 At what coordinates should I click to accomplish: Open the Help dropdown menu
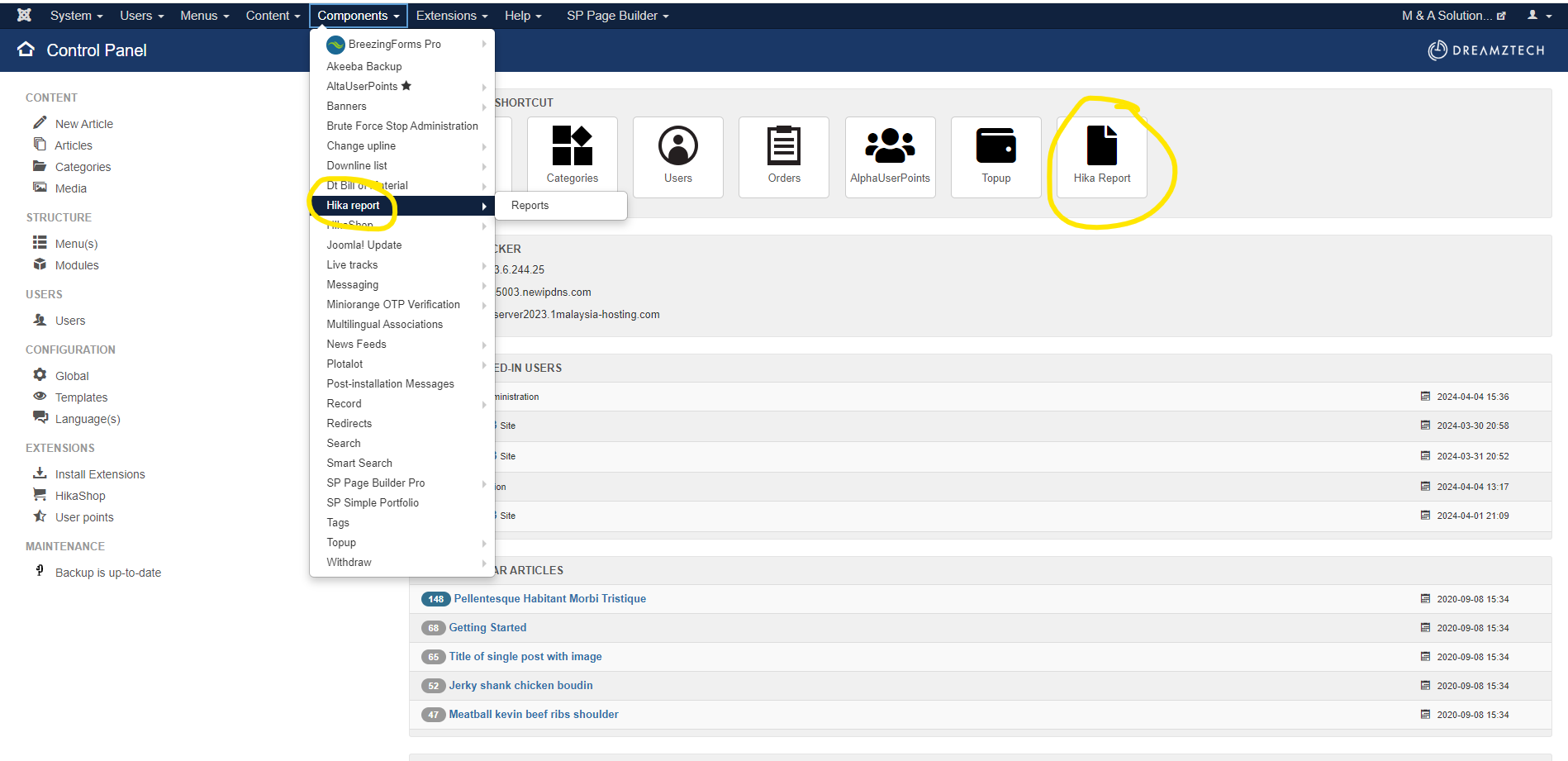point(524,16)
